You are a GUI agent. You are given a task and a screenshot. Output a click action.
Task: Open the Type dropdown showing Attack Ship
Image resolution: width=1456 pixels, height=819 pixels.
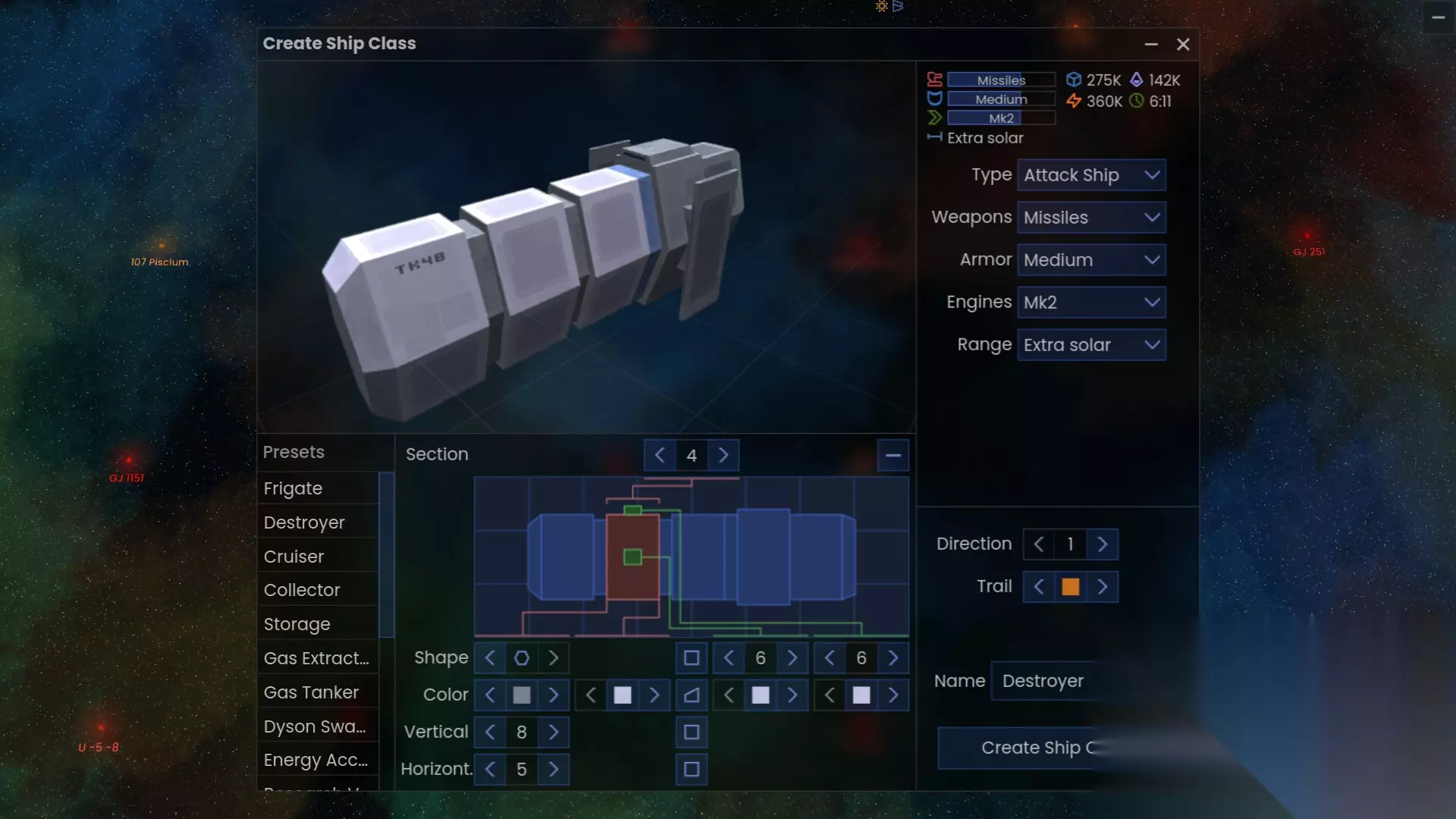point(1091,175)
